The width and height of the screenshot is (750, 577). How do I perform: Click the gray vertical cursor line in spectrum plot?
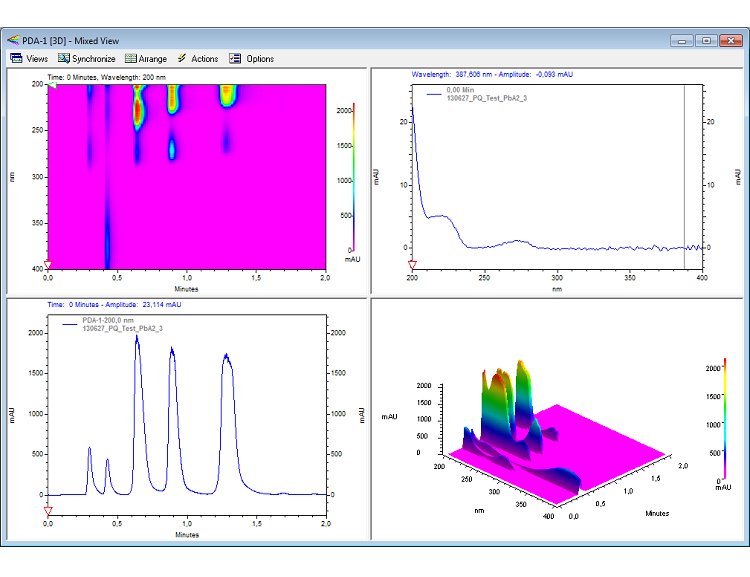(685, 176)
